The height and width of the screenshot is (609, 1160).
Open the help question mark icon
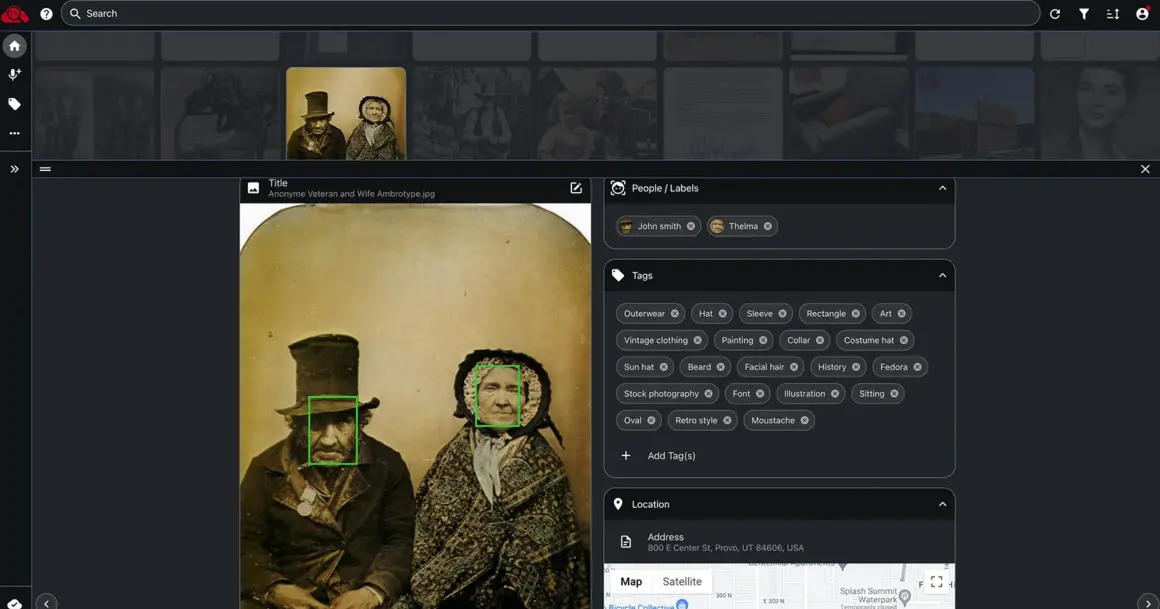click(x=46, y=14)
